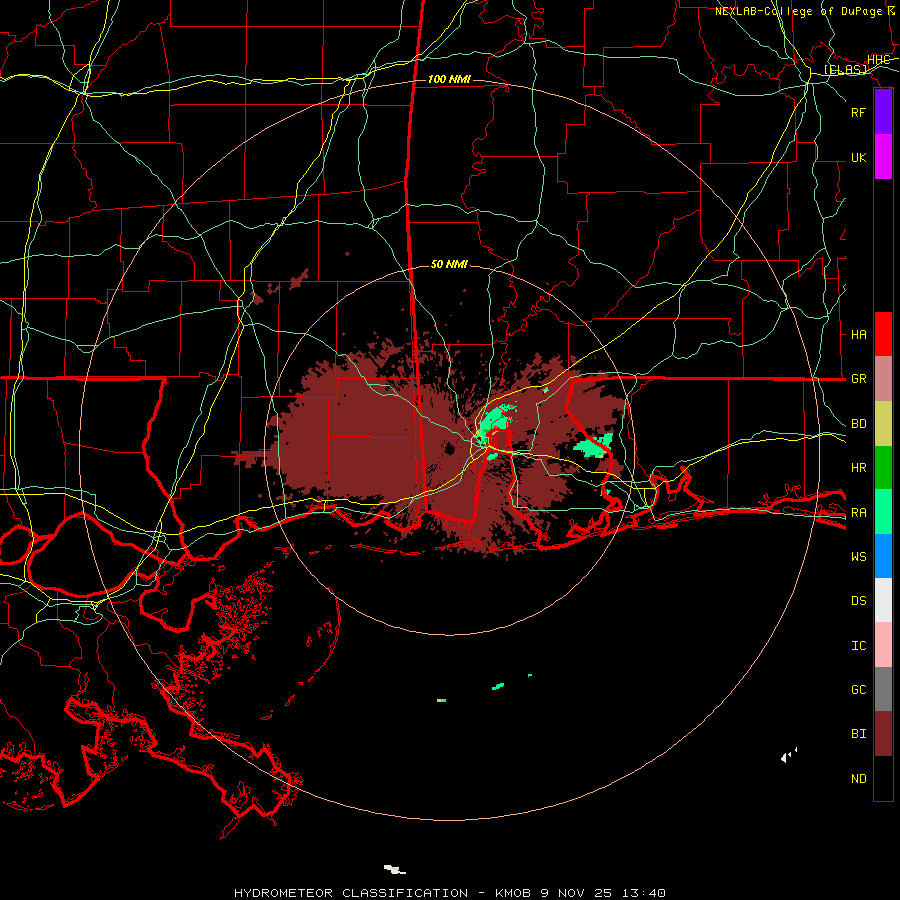Click the KMOB radar station identifier

coord(512,893)
